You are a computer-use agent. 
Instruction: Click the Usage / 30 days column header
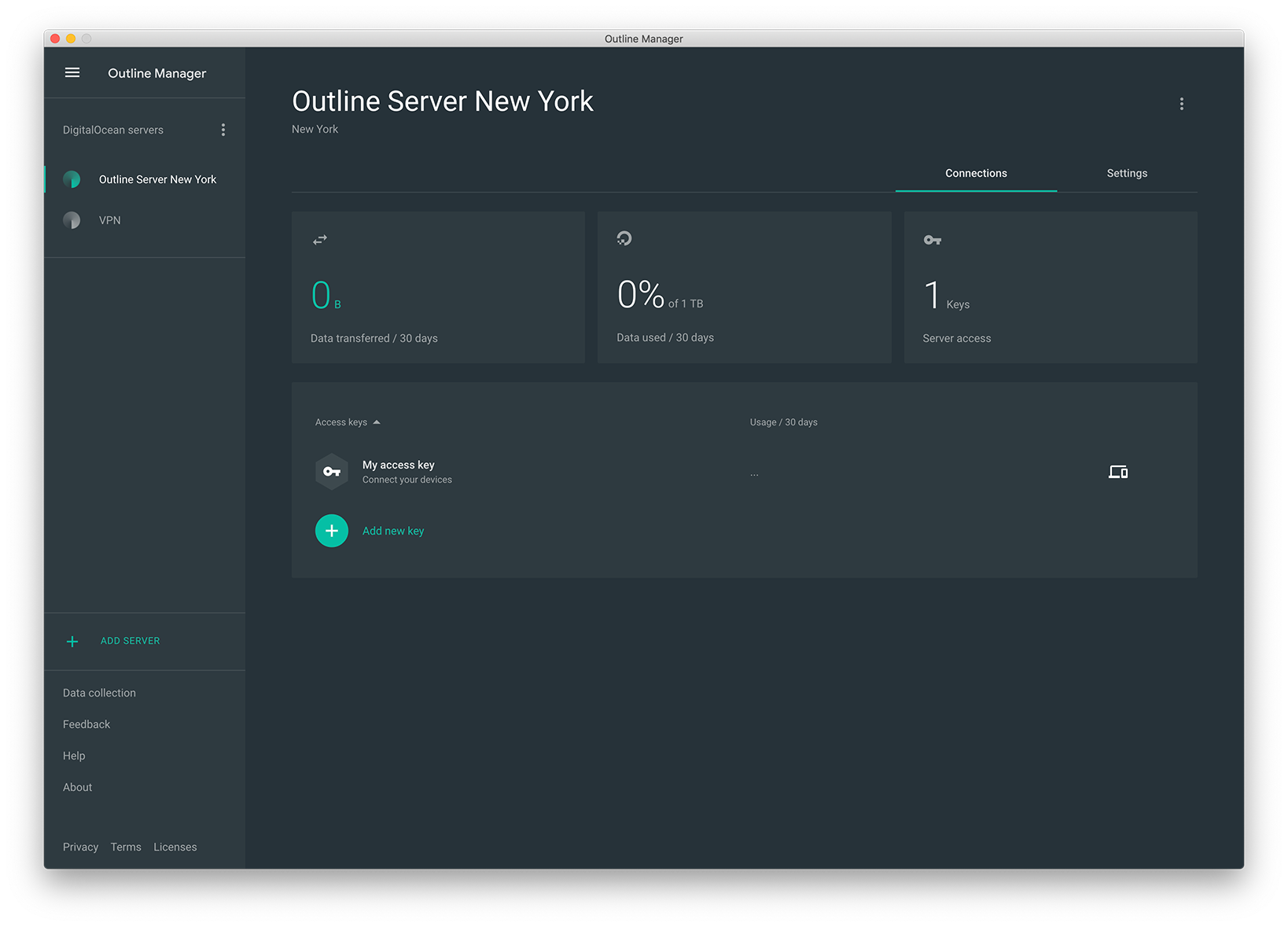click(784, 422)
